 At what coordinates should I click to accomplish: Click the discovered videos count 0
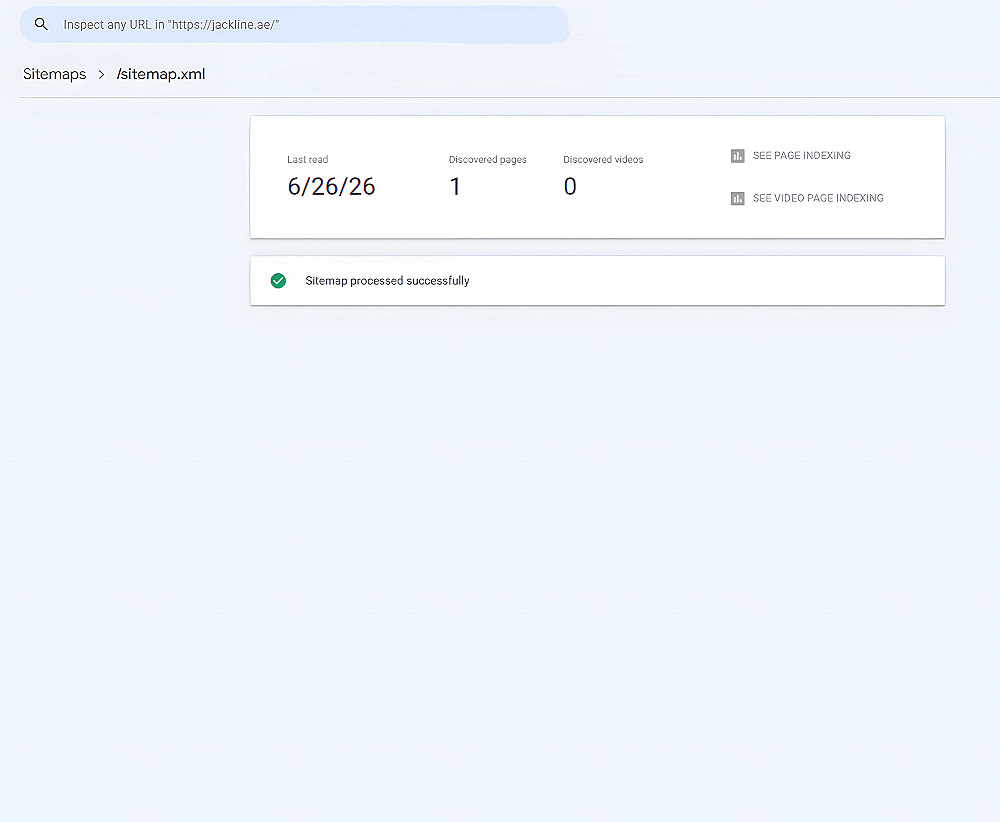570,186
